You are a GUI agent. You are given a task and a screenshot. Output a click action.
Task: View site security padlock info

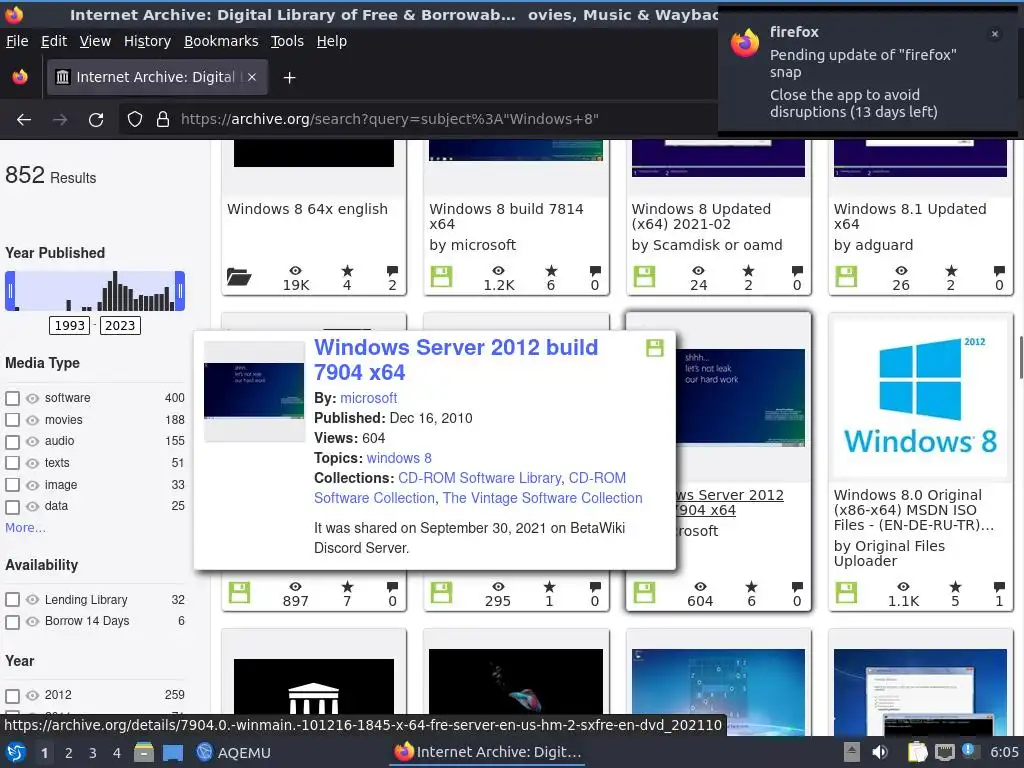163,120
